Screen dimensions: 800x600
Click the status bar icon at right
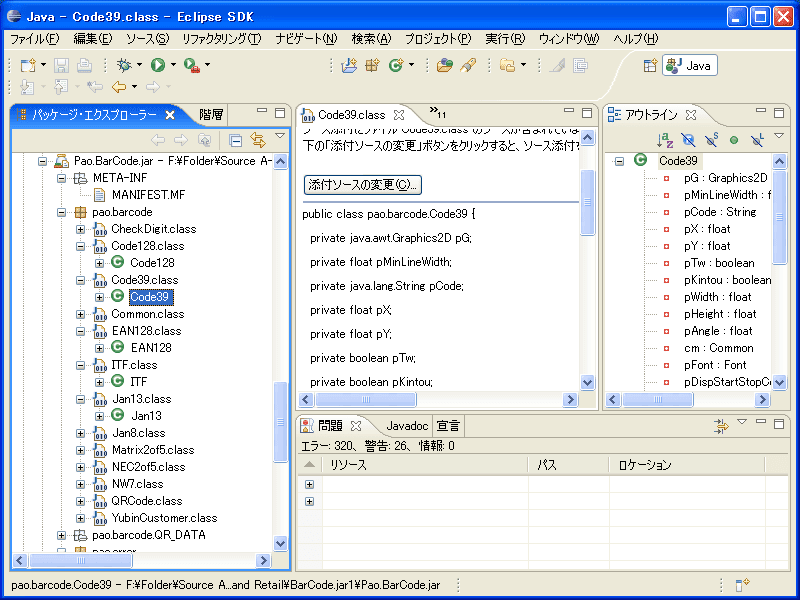pos(742,585)
